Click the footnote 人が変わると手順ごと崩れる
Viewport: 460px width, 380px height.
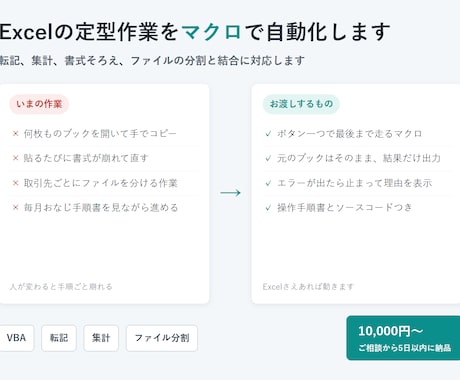[x=61, y=287]
